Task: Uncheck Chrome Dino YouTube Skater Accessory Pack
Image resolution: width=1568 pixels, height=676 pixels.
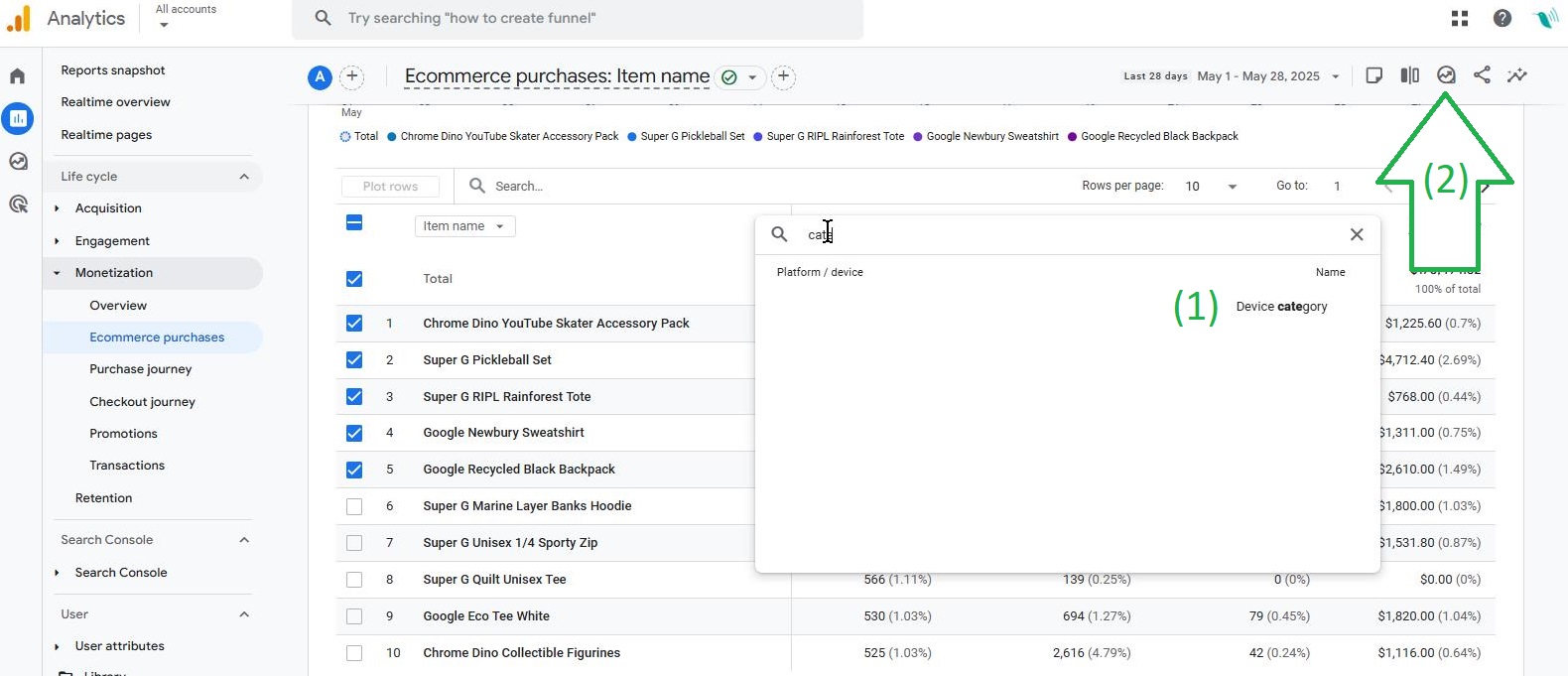Action: pyautogui.click(x=354, y=323)
